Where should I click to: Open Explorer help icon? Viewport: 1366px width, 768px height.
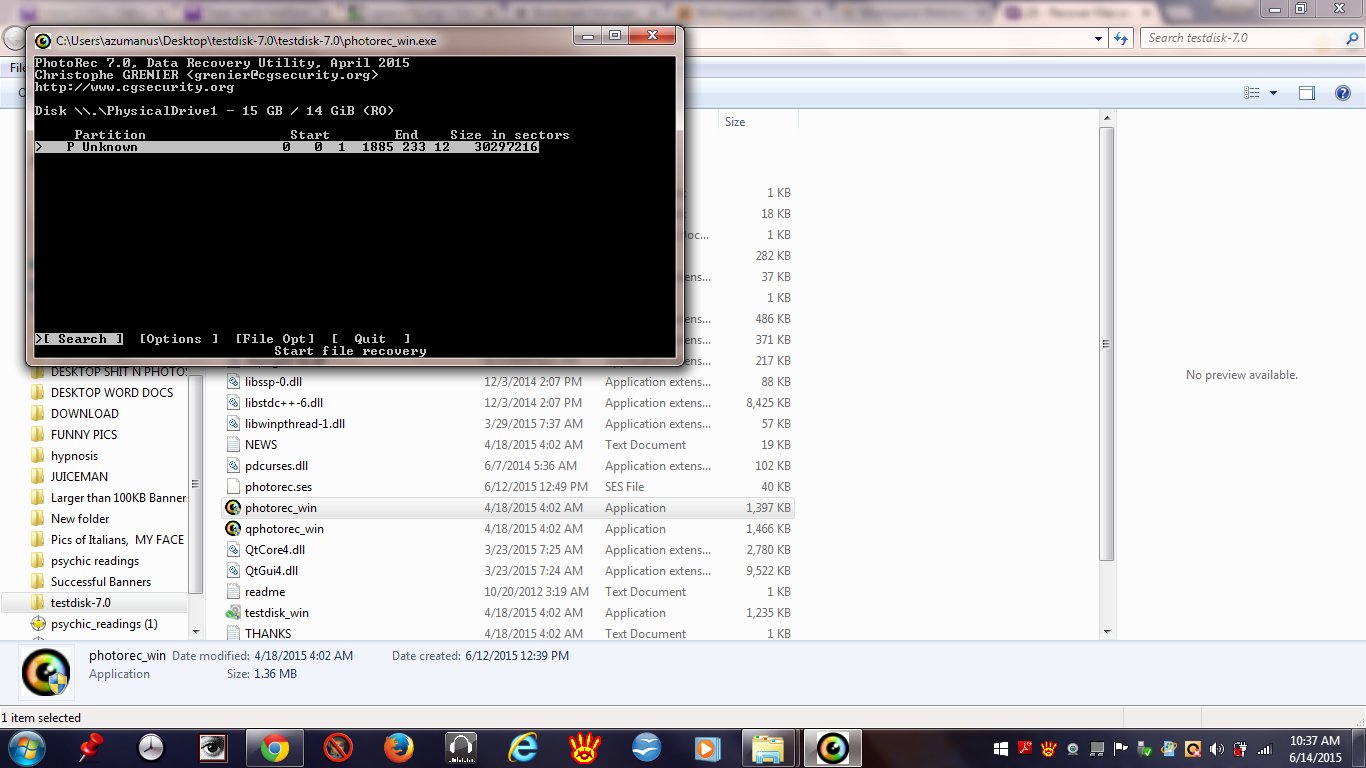(x=1343, y=93)
